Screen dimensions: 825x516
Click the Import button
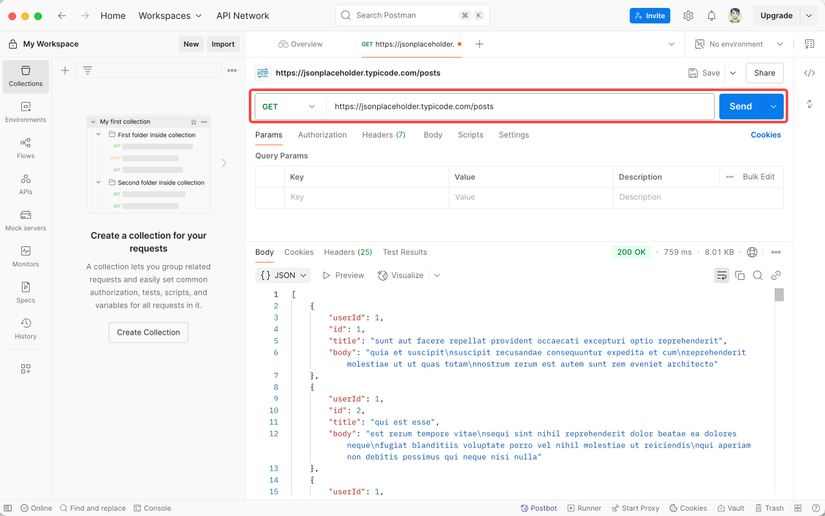click(x=223, y=44)
